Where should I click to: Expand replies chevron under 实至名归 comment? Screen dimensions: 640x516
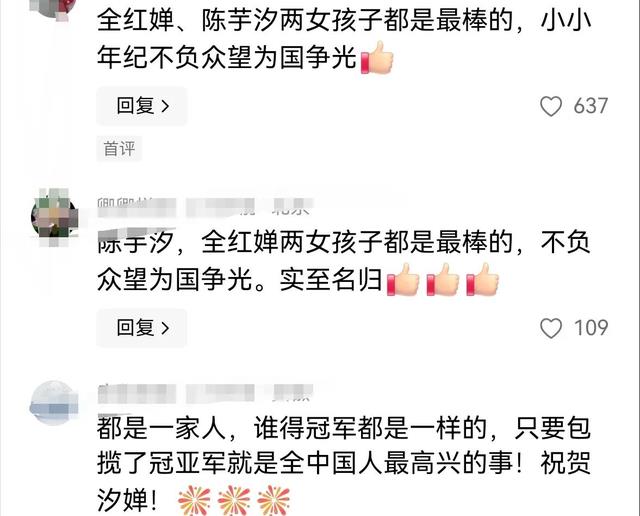pyautogui.click(x=165, y=328)
